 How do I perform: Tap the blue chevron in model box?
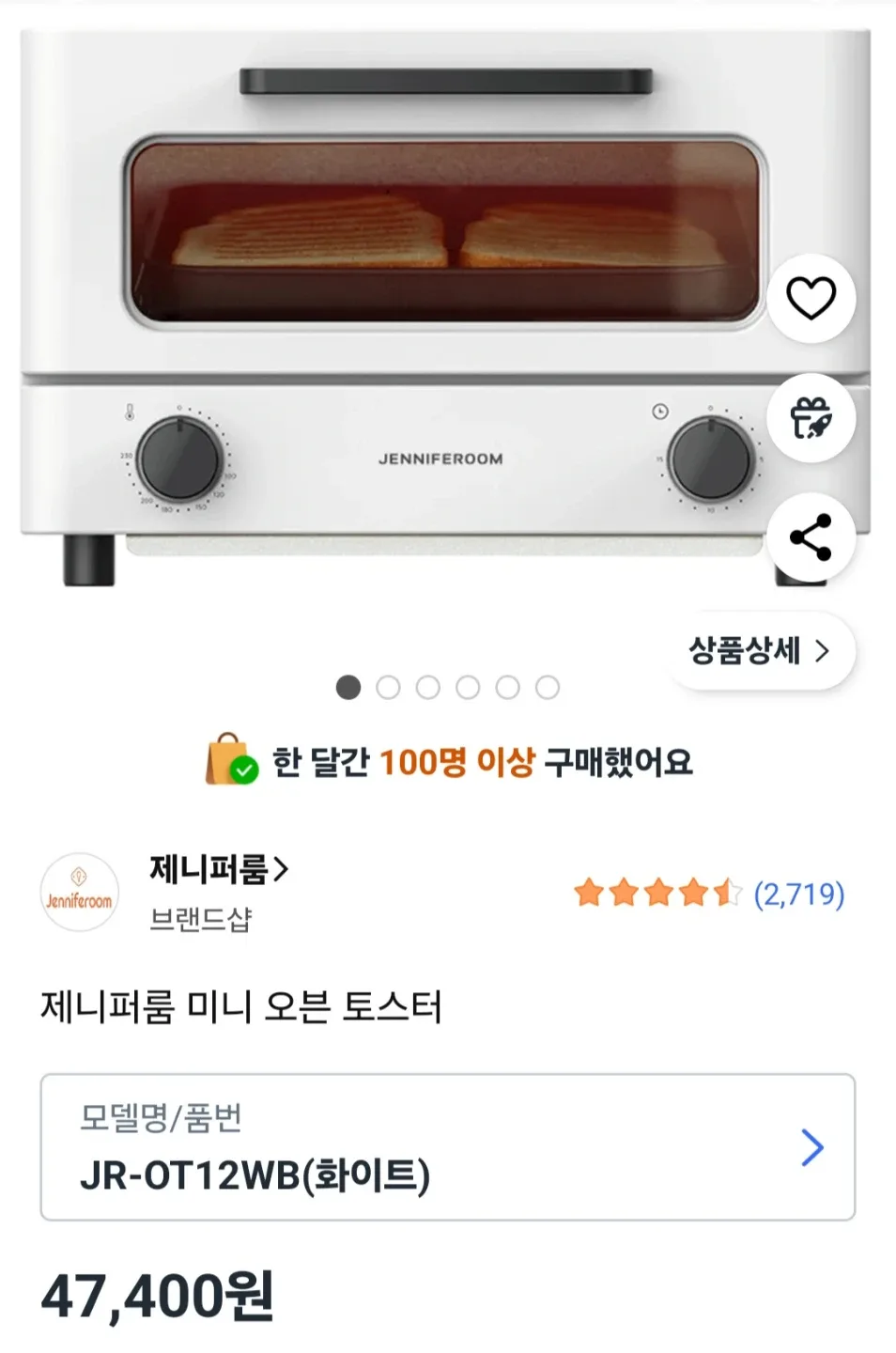pyautogui.click(x=812, y=1147)
